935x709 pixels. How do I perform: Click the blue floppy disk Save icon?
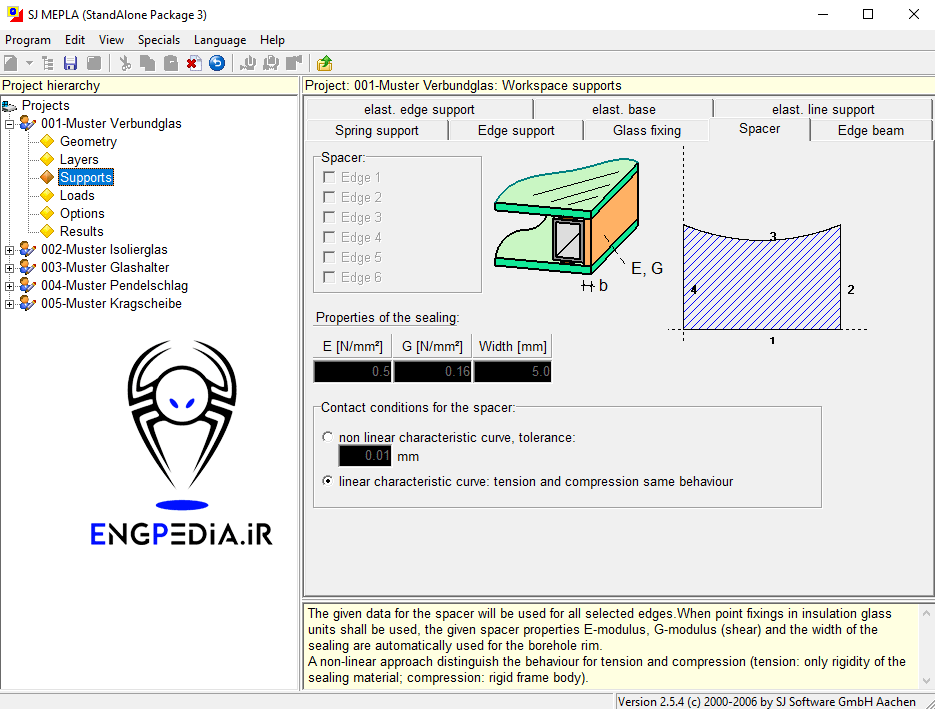pyautogui.click(x=70, y=63)
